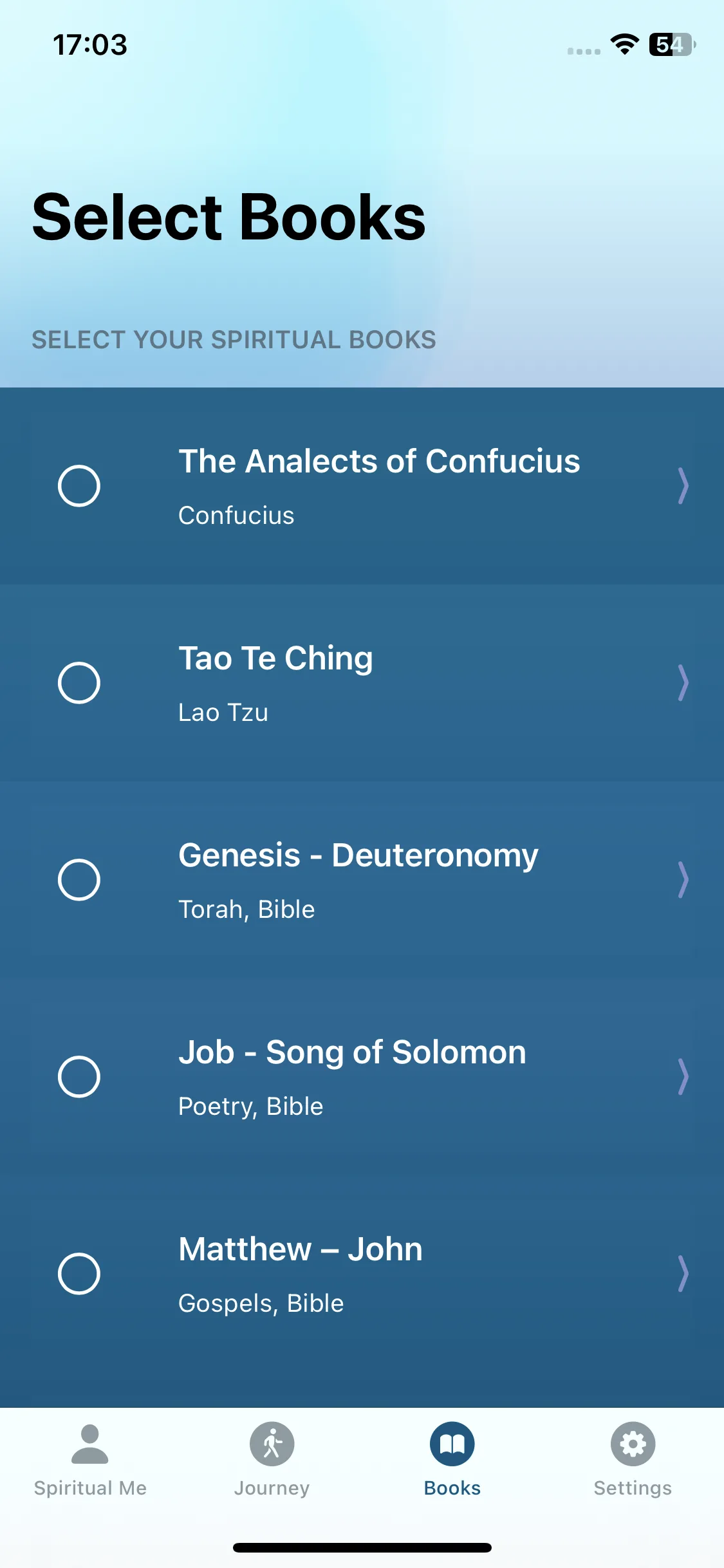Expand The Analects of Confucius chevron
This screenshot has height=1568, width=724.
683,485
